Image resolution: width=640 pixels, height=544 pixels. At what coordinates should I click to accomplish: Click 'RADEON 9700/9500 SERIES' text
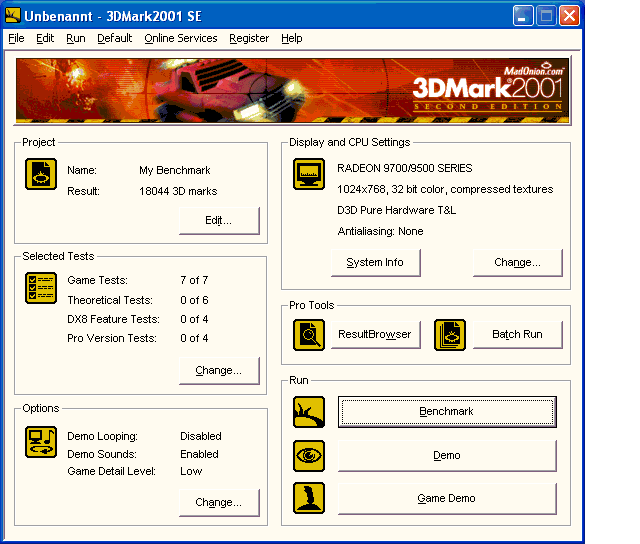click(x=404, y=168)
